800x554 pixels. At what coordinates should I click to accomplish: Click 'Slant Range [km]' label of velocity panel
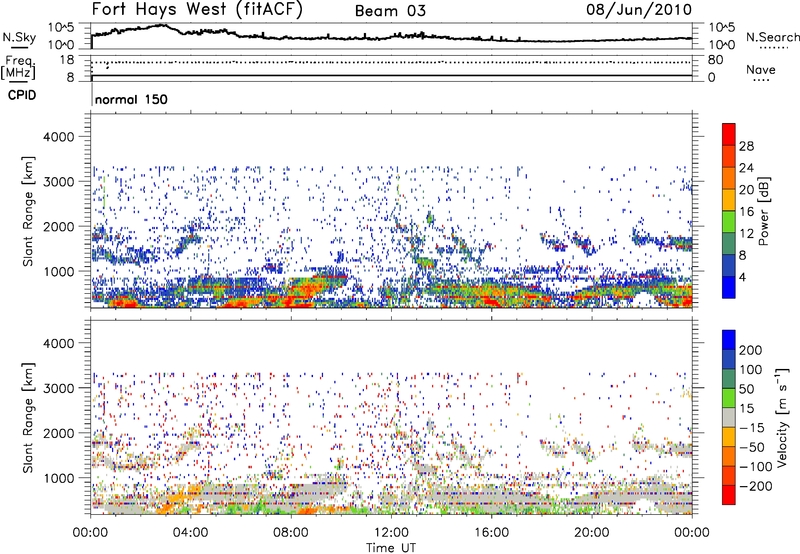pos(28,417)
